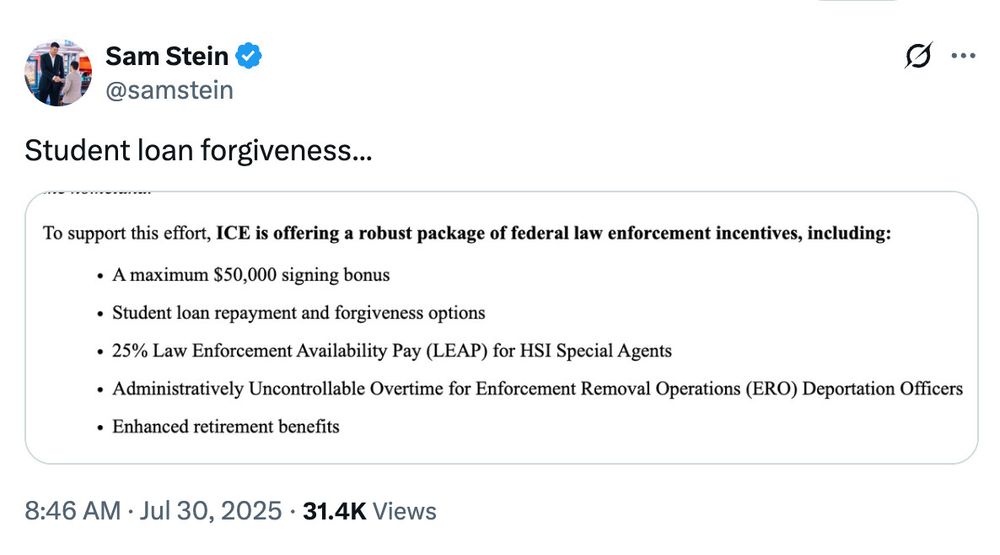Open the Grok explain-post icon
Image resolution: width=1000 pixels, height=555 pixels.
tap(918, 56)
